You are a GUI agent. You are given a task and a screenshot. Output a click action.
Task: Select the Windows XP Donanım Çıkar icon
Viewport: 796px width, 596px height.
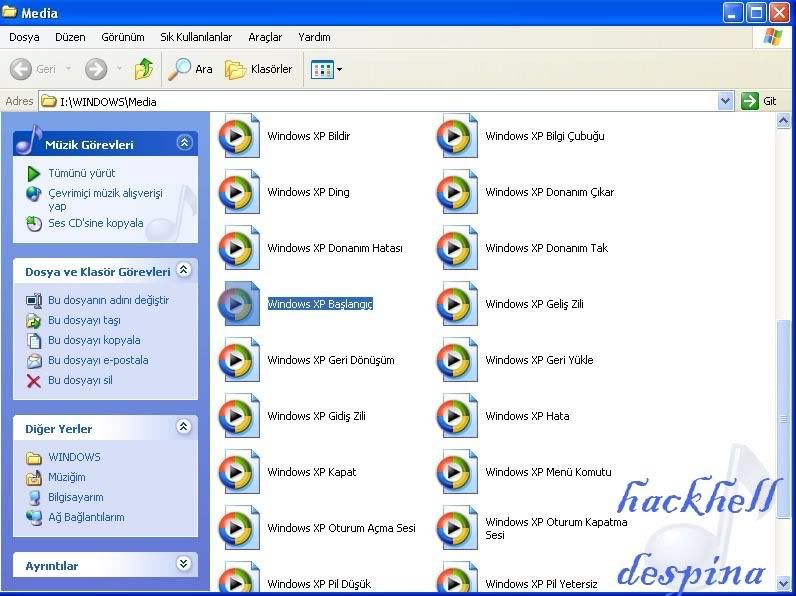pos(457,192)
